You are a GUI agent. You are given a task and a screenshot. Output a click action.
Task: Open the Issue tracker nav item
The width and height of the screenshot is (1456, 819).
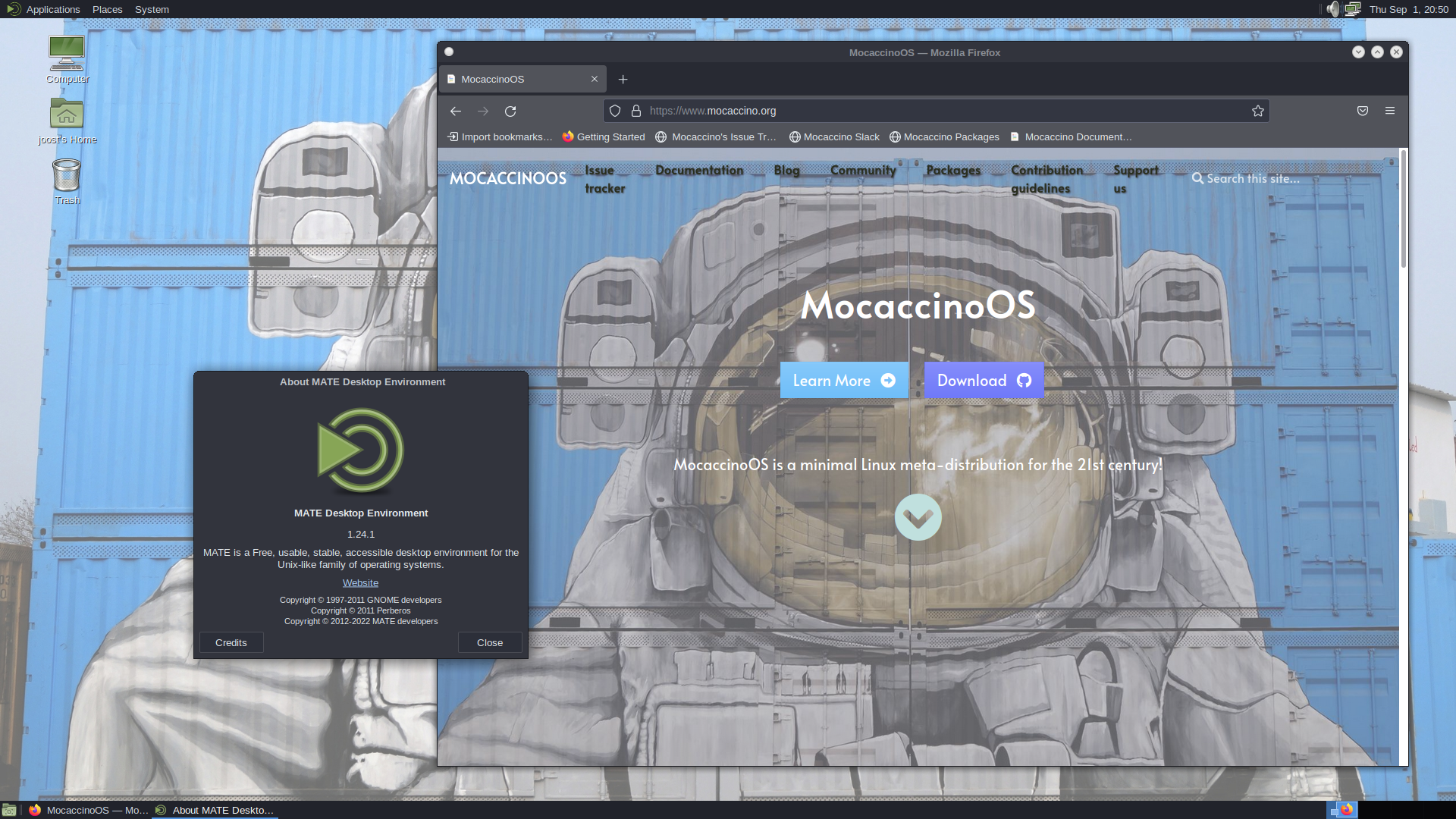point(605,180)
